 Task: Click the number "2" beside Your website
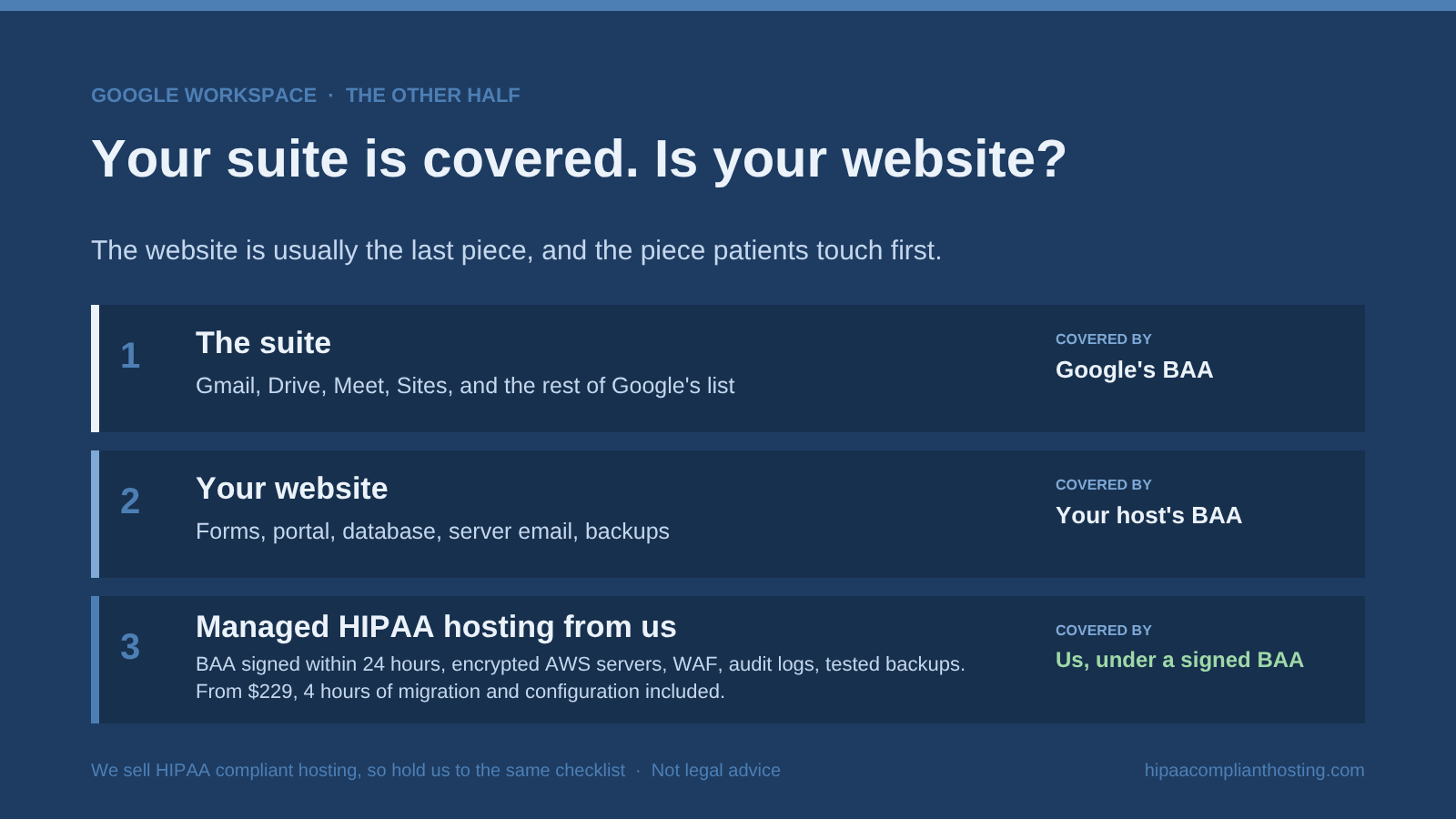point(130,501)
